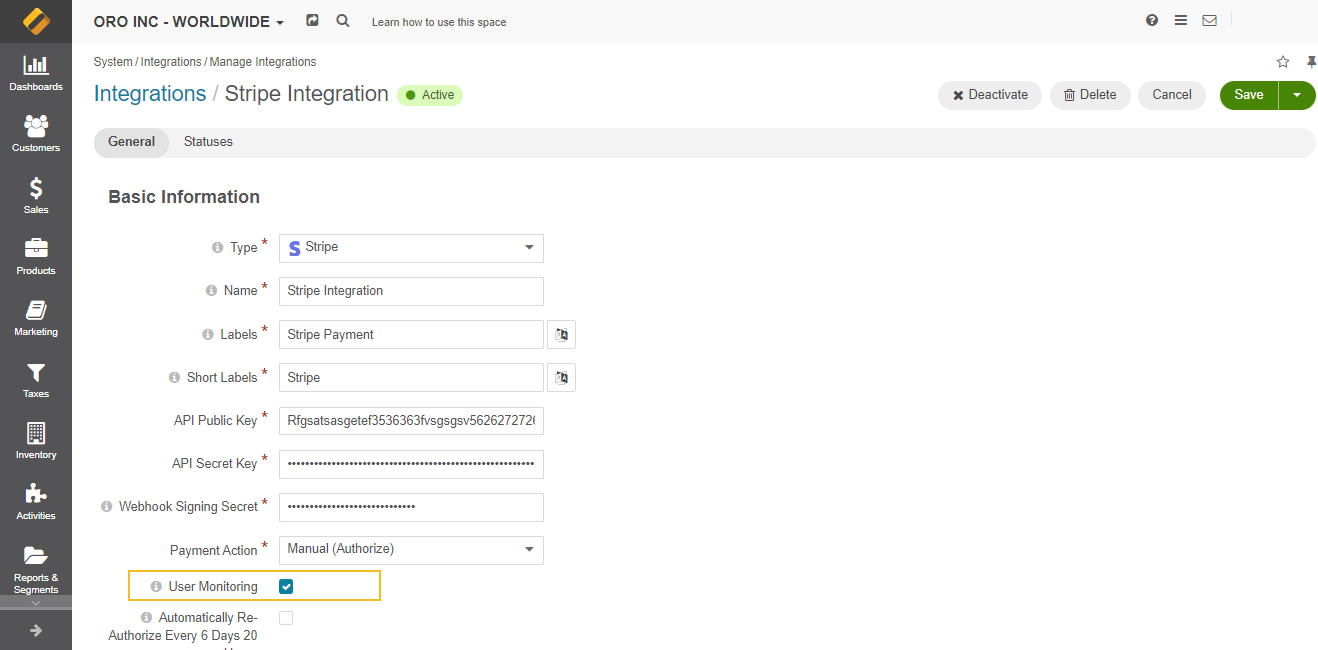Click info tooltip icon beside User Monitoring
This screenshot has height=650, width=1318.
pyautogui.click(x=156, y=587)
